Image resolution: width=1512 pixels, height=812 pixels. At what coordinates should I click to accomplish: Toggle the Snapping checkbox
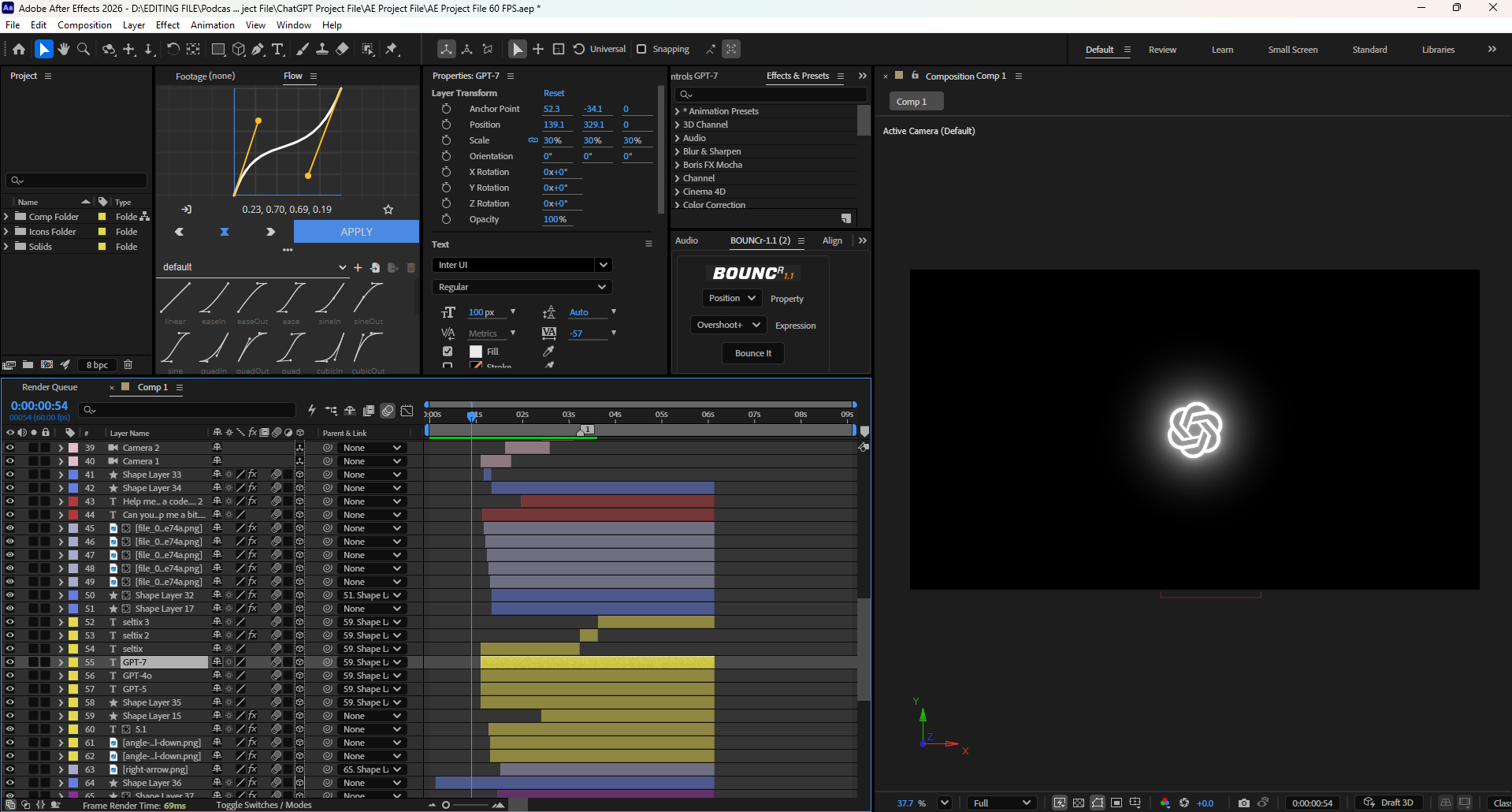pyautogui.click(x=641, y=49)
